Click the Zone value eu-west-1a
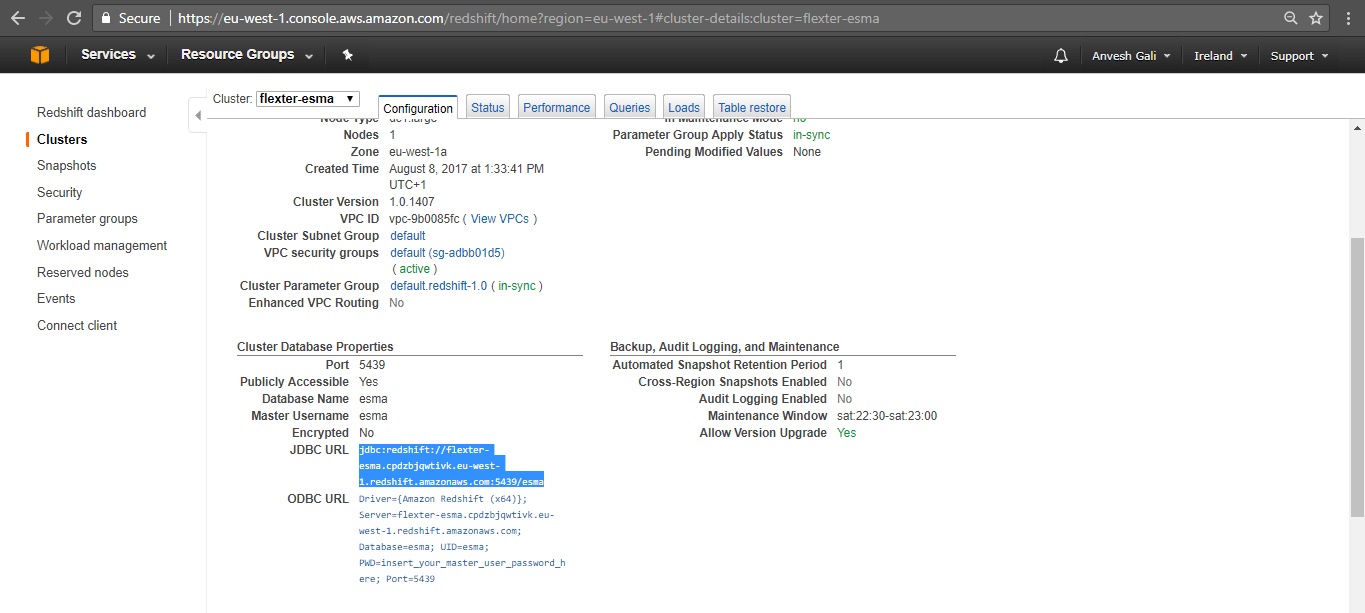 418,152
